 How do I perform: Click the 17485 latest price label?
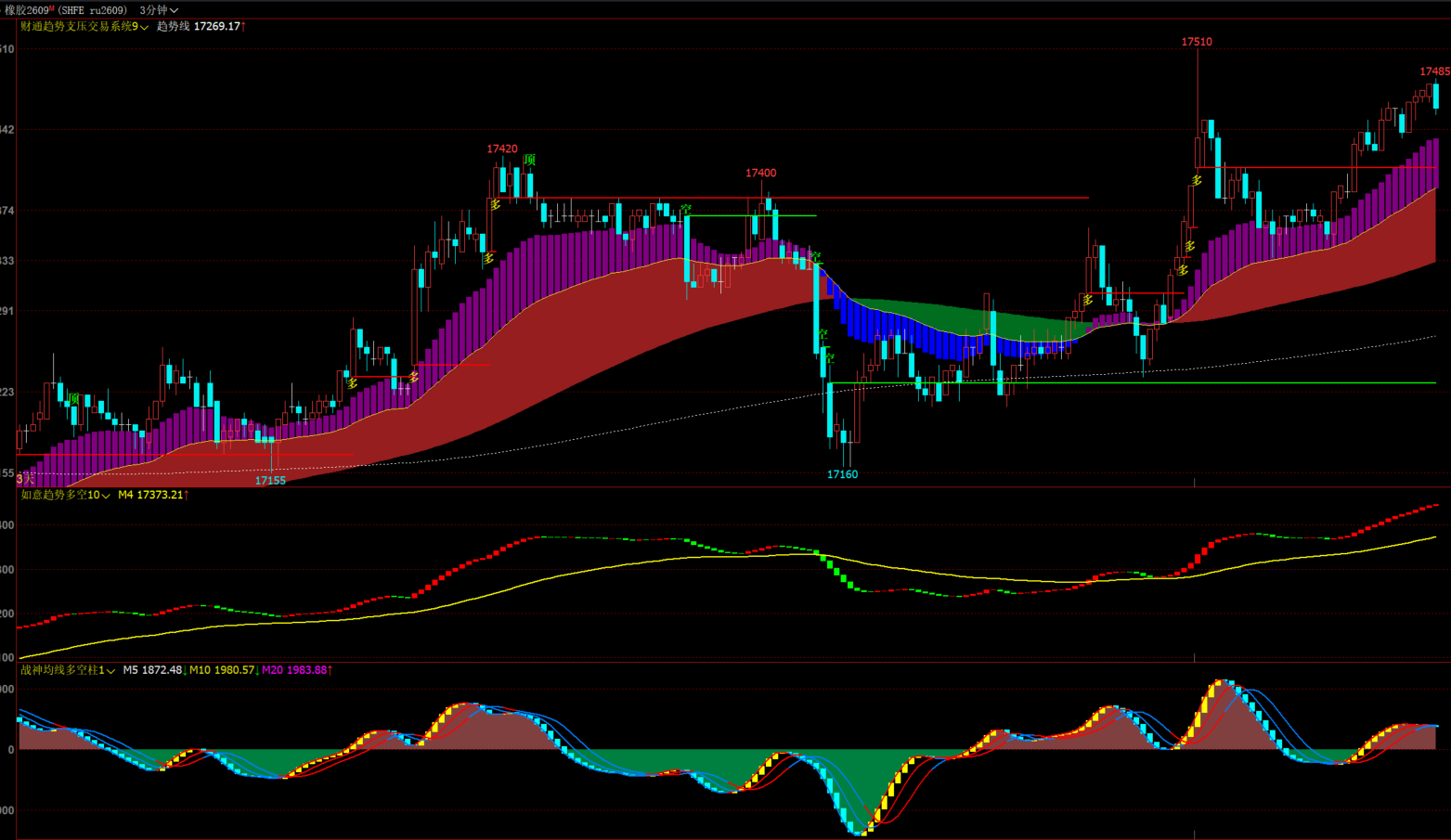point(1433,71)
